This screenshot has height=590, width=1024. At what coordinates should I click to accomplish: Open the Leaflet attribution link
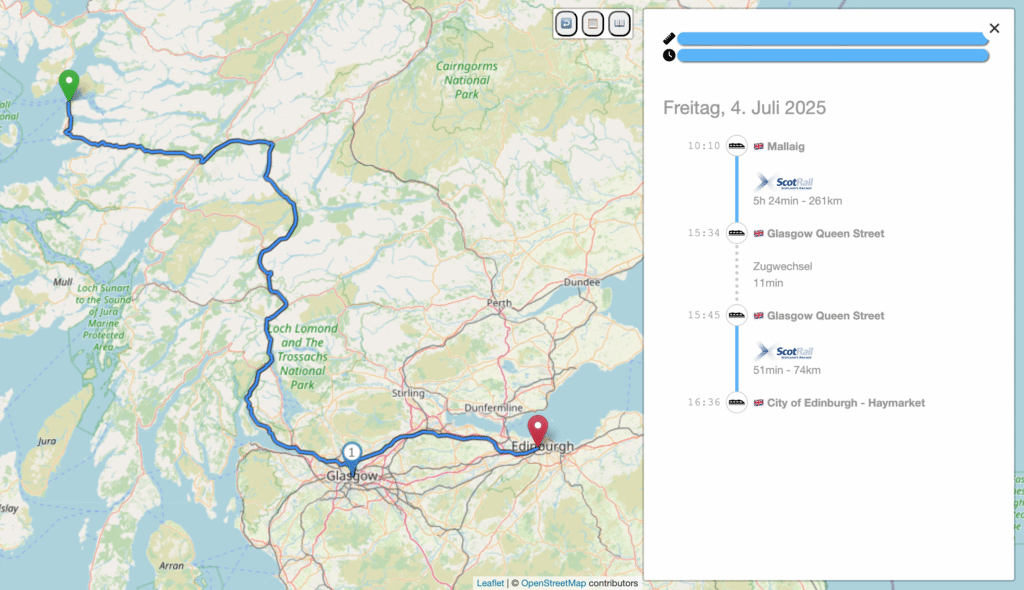[x=490, y=582]
